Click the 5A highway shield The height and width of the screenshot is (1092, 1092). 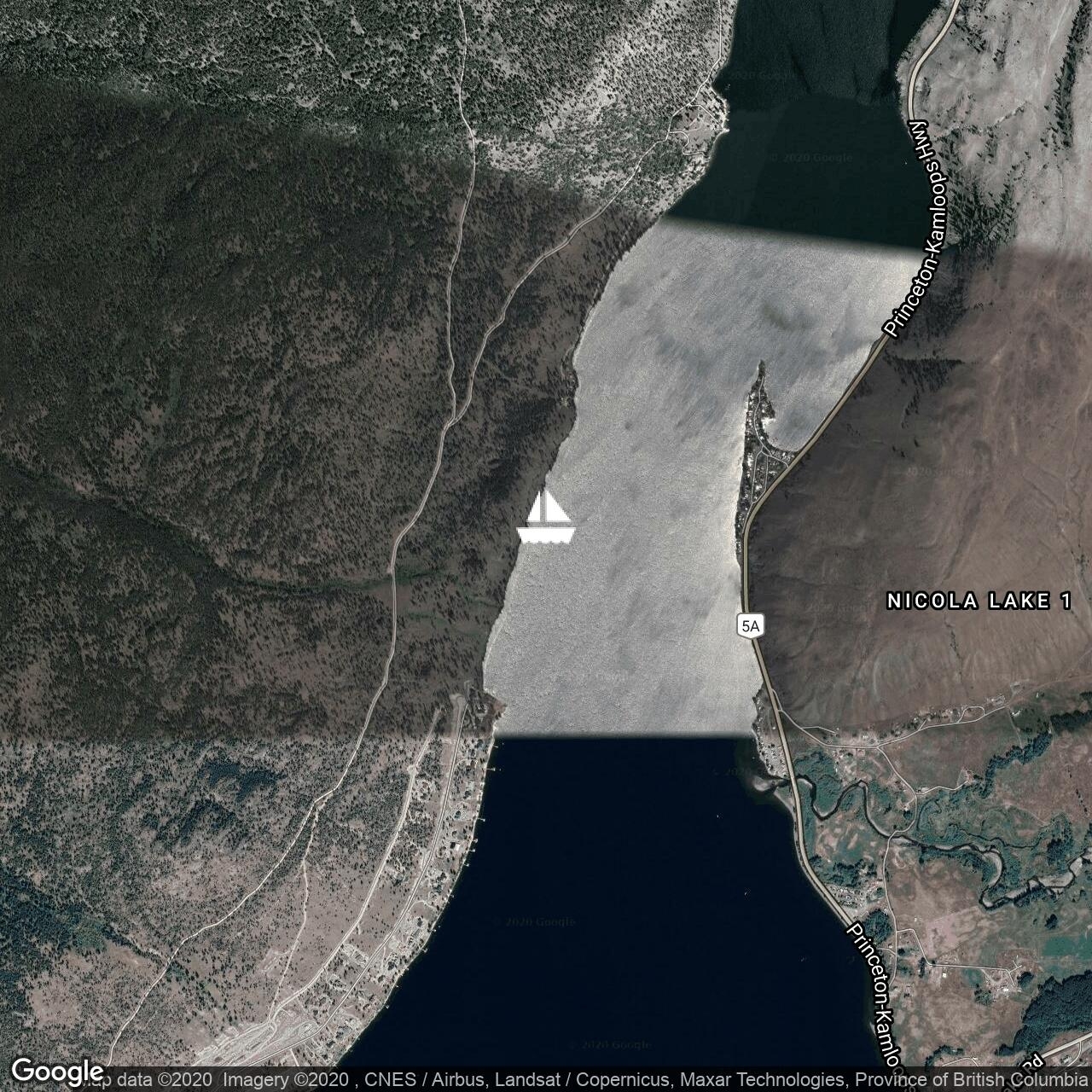tap(750, 626)
